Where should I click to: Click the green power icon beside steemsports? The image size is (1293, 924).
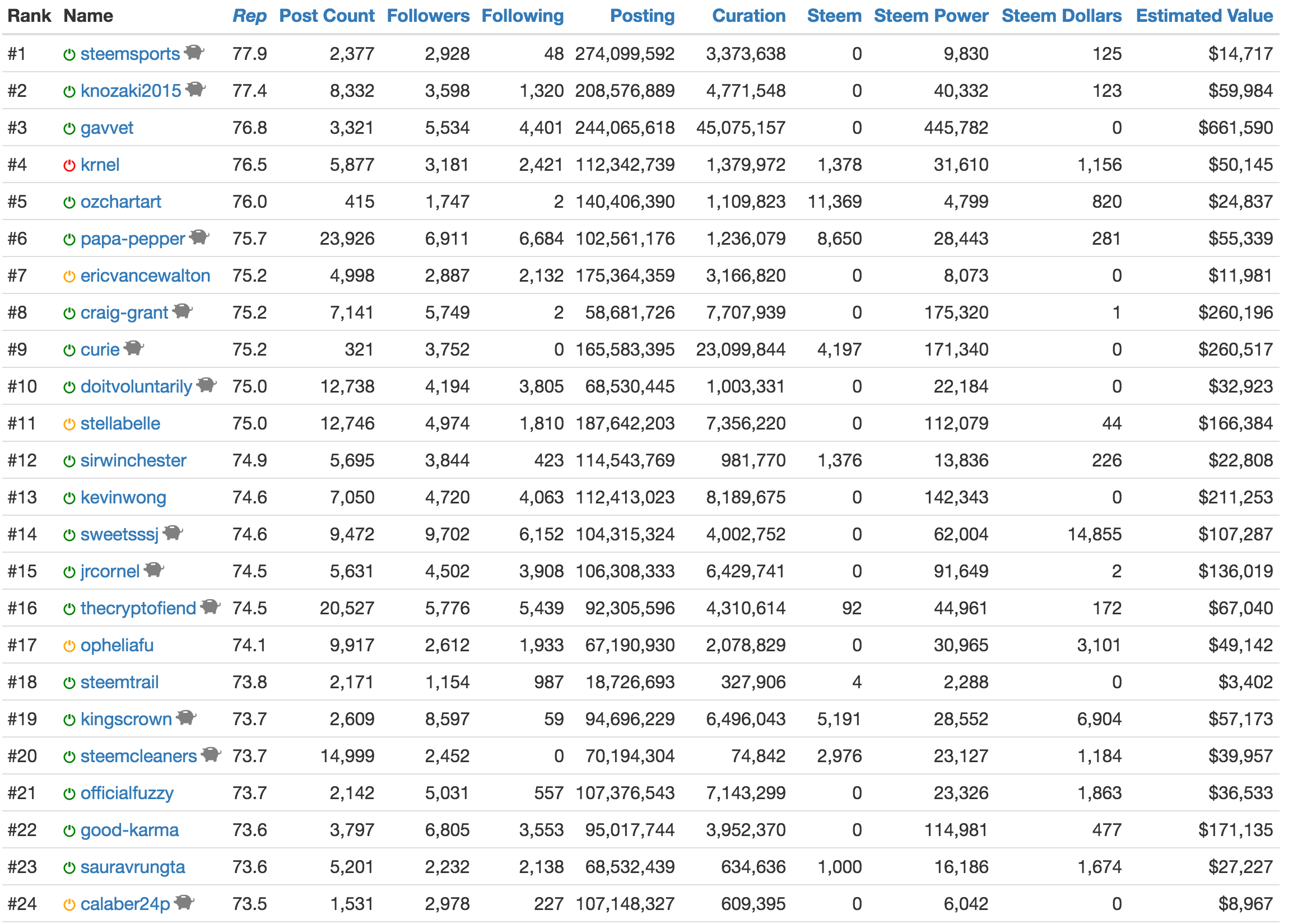69,55
